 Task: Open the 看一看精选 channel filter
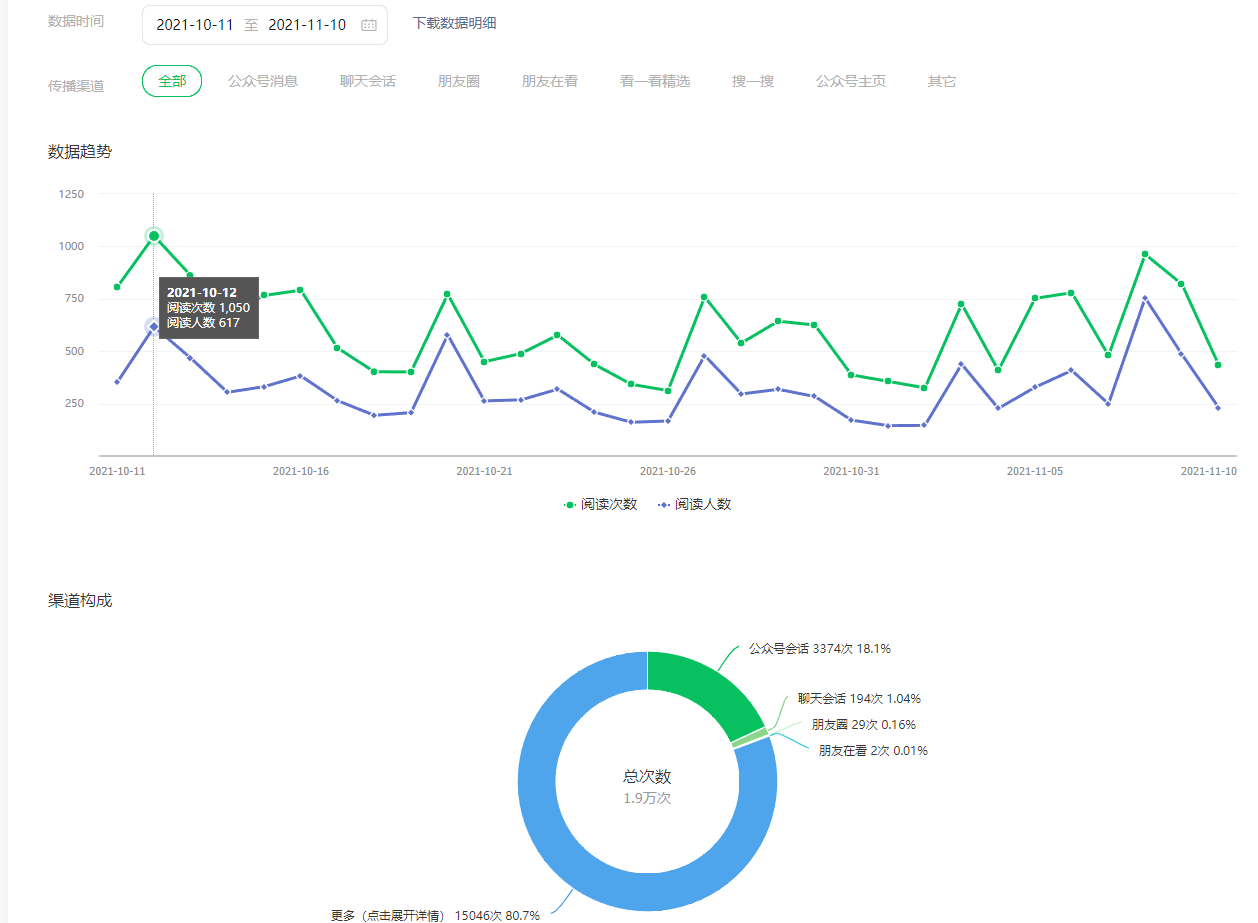point(655,81)
